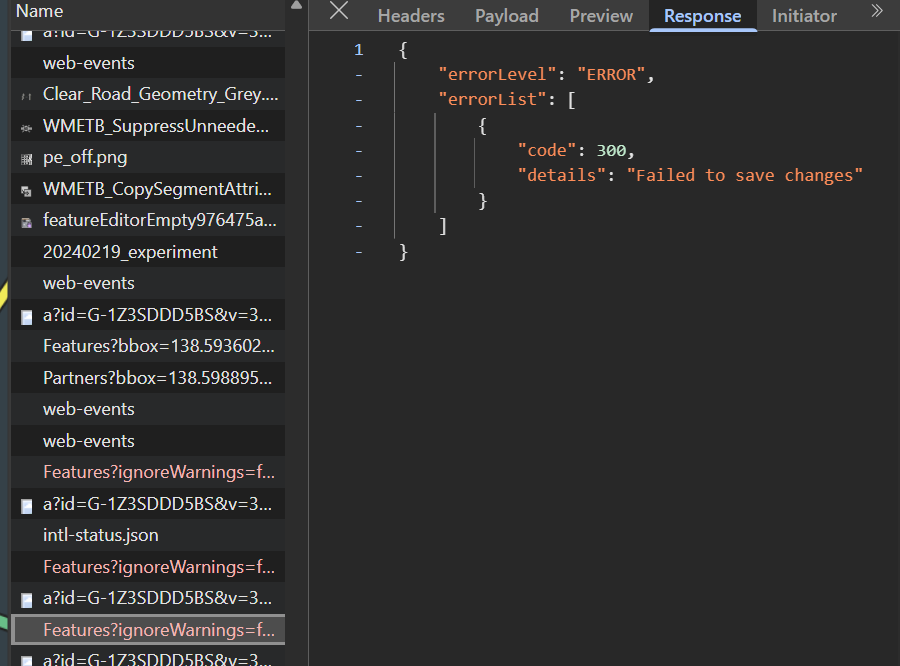Screen dimensions: 900x666
Task: Click the featureEditorEmpty file icon
Action: click(27, 221)
